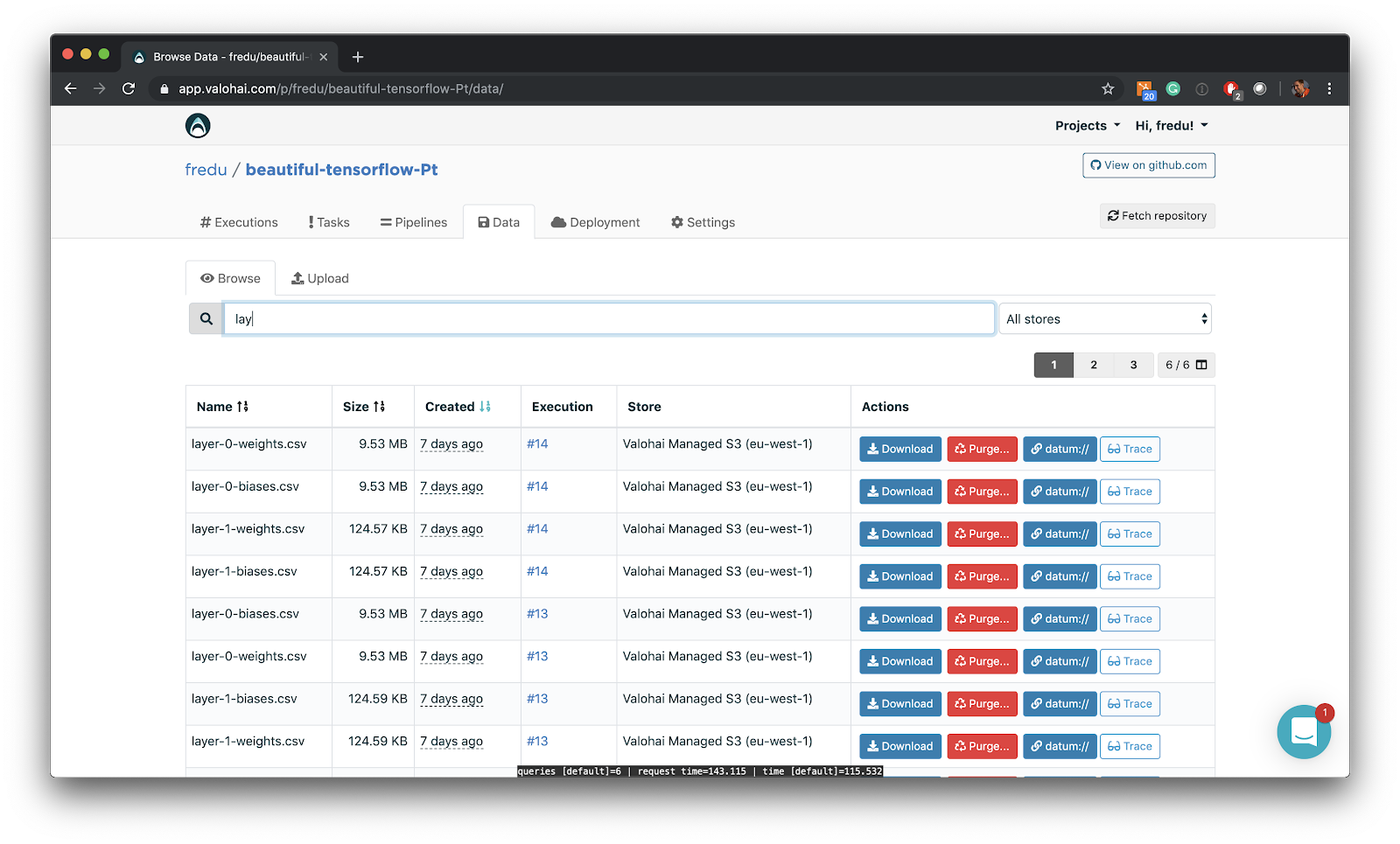The width and height of the screenshot is (1400, 844).
Task: Purge layer-0-weights.csv from execution #14
Action: 983,449
